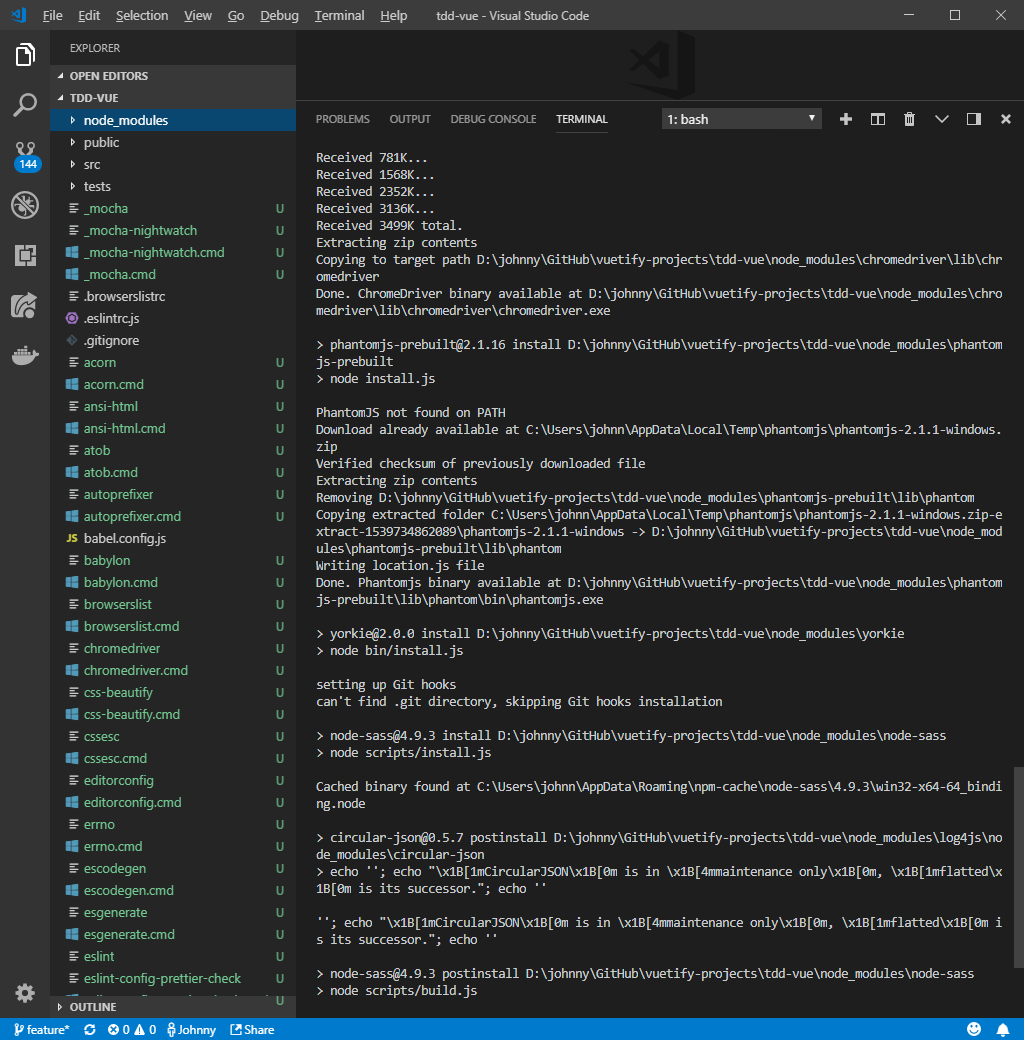Screen dimensions: 1024x1040
Task: Kill terminal with trash icon
Action: [909, 119]
